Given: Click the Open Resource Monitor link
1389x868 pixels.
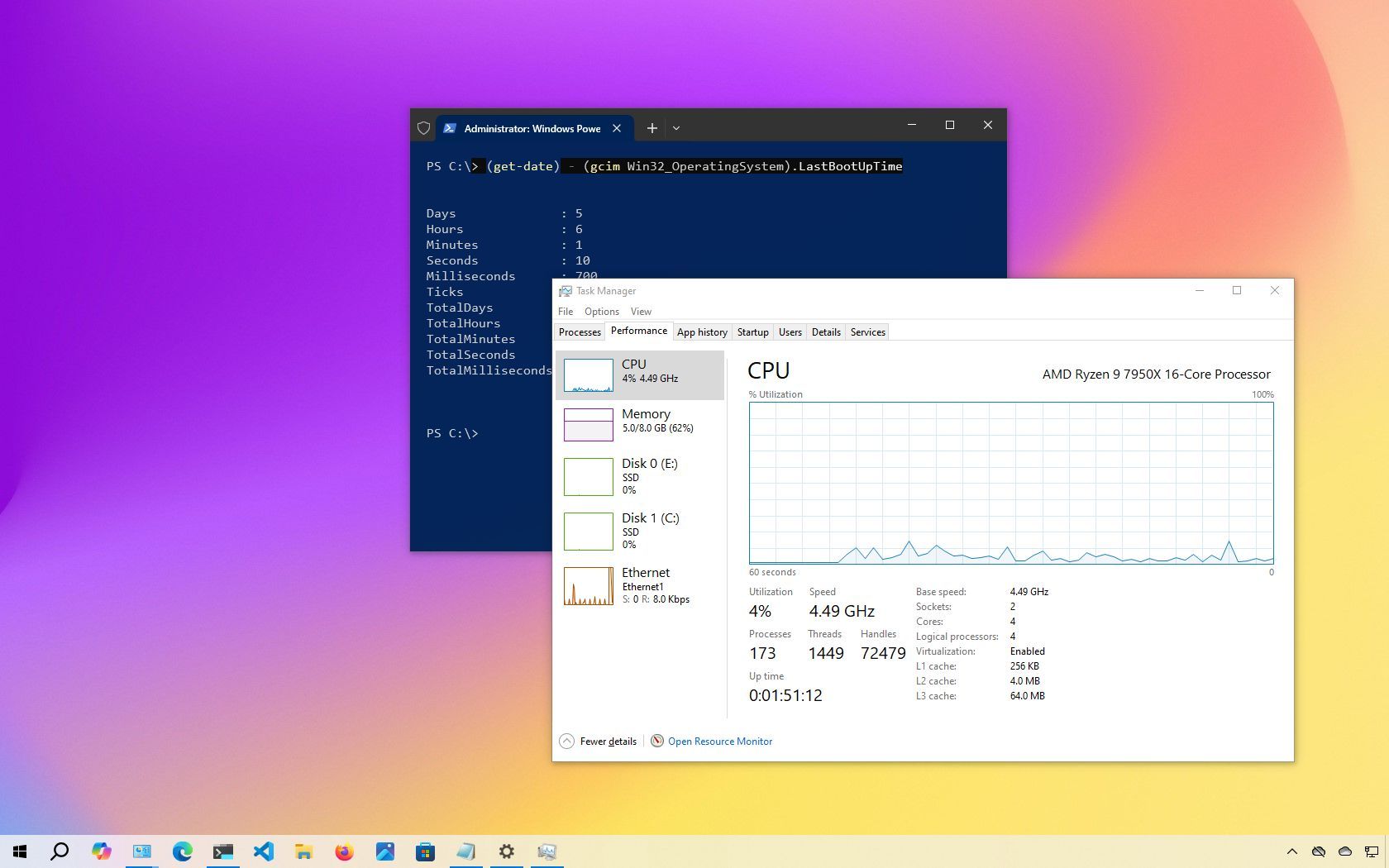Looking at the screenshot, I should pos(719,741).
